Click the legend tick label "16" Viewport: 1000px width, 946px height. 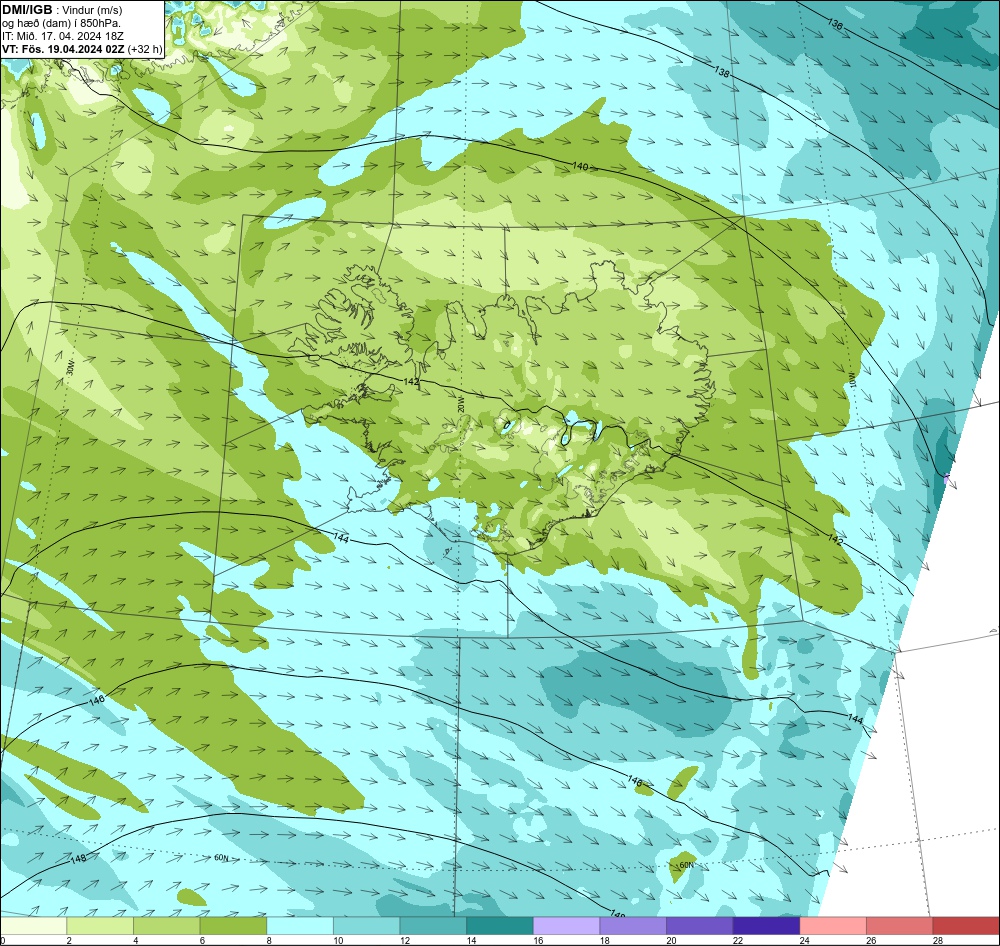[538, 940]
